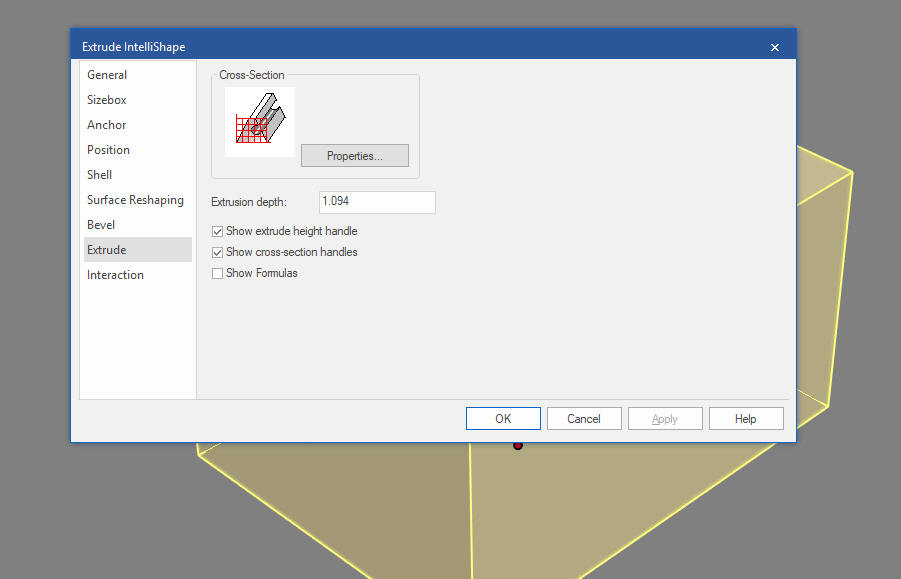This screenshot has height=579, width=901.
Task: Open Help for this dialog
Action: [746, 419]
